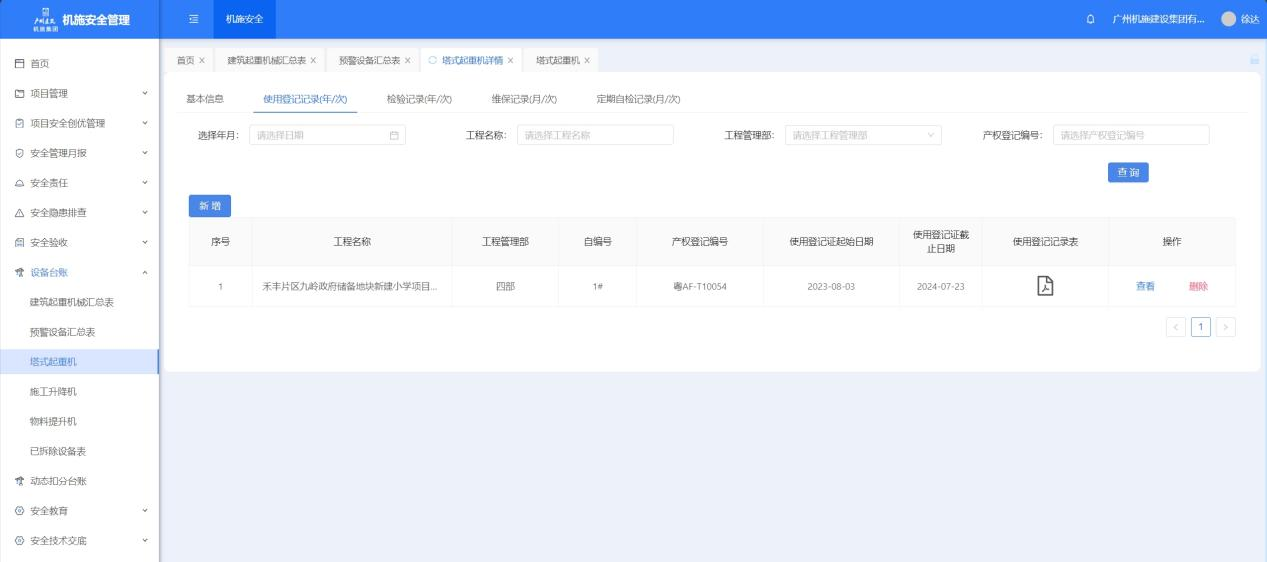Image resolution: width=1267 pixels, height=562 pixels.
Task: Open the PDF usage registration record file
Action: [1045, 286]
